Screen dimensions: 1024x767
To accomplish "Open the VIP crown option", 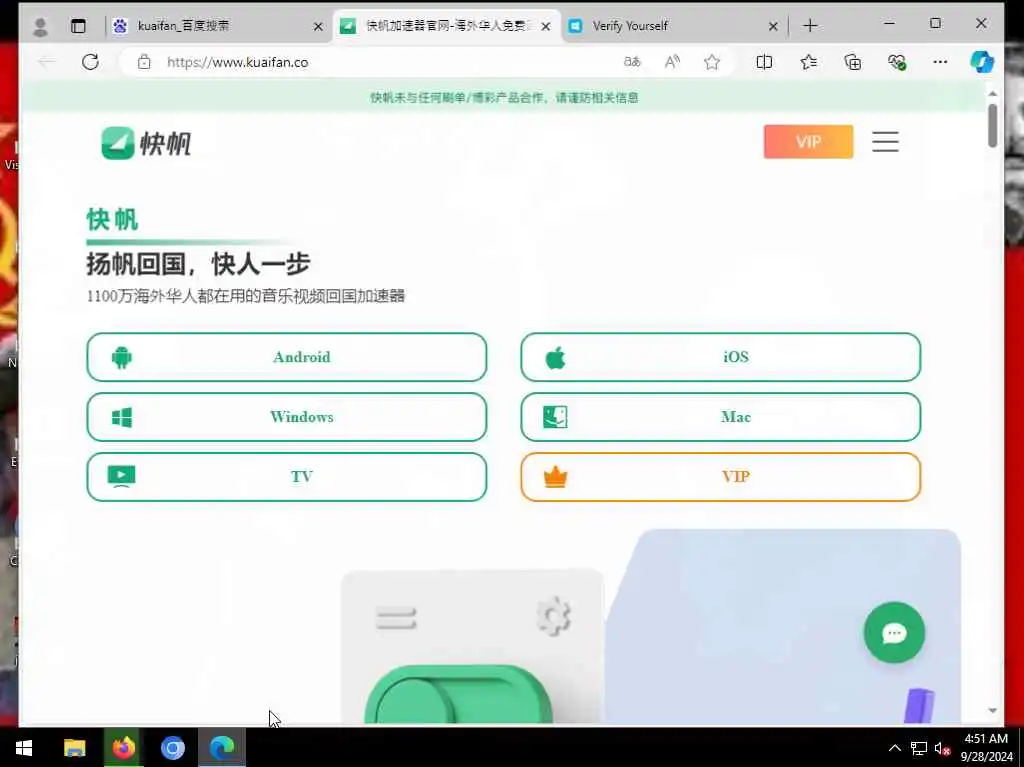I will tap(720, 477).
